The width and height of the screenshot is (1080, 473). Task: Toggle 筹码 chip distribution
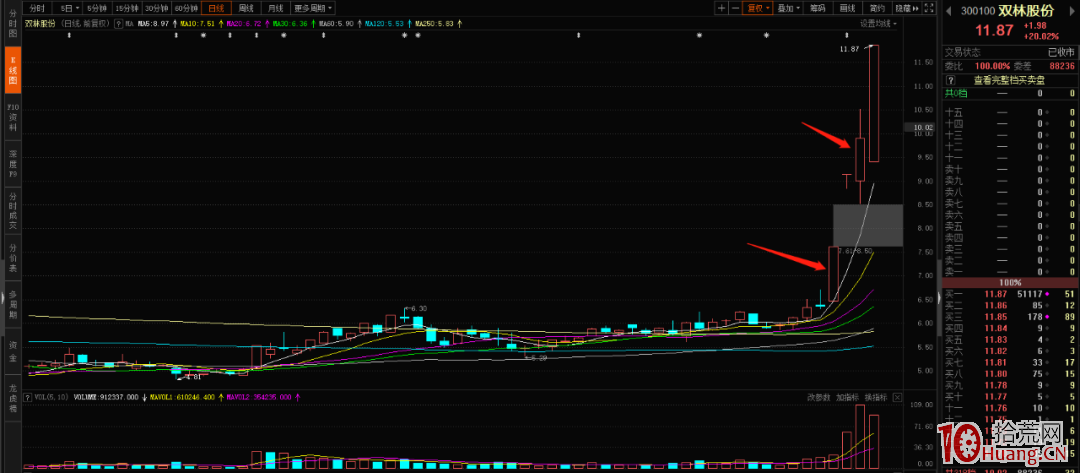(818, 8)
